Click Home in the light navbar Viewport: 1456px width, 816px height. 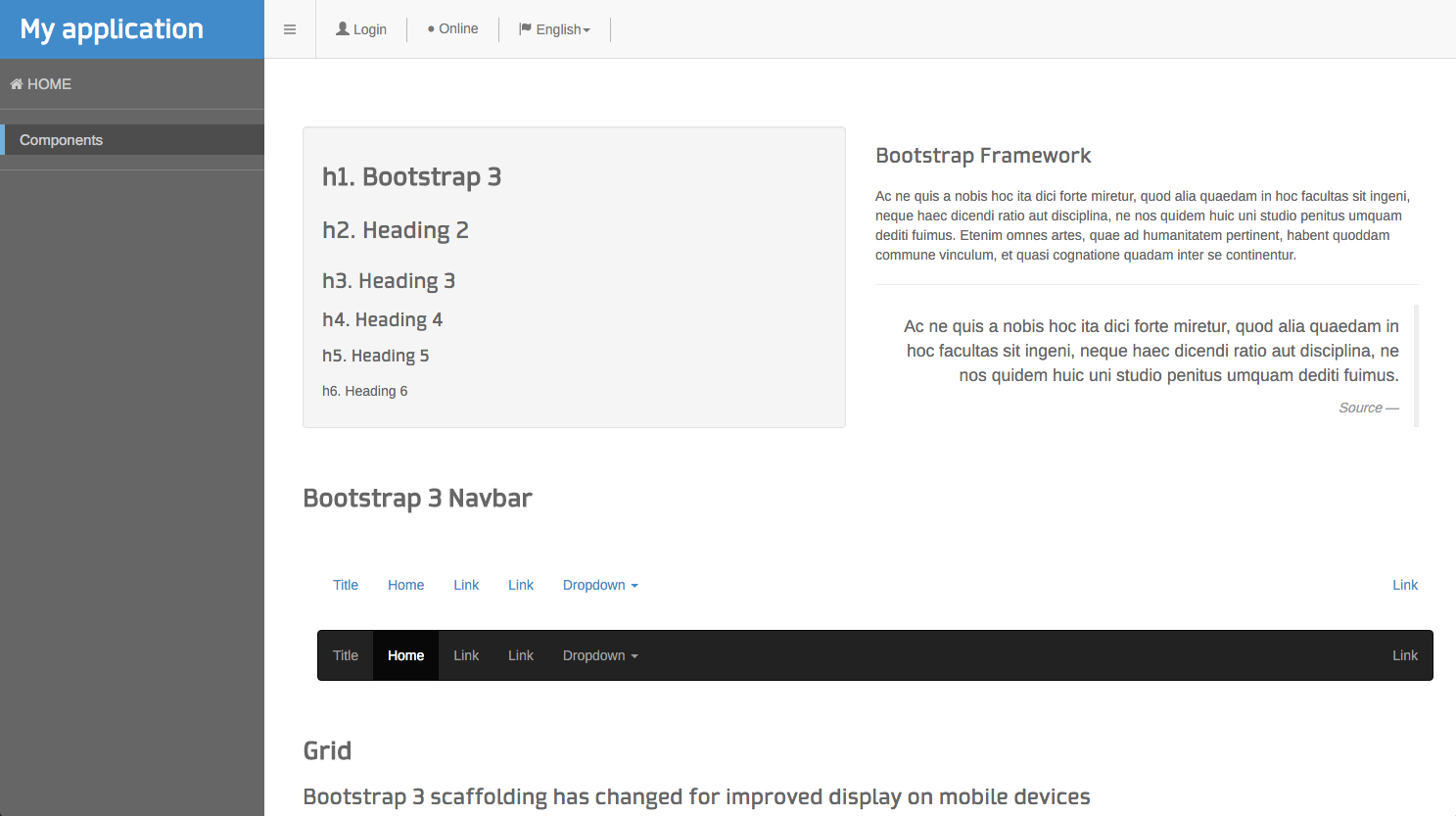coord(405,585)
